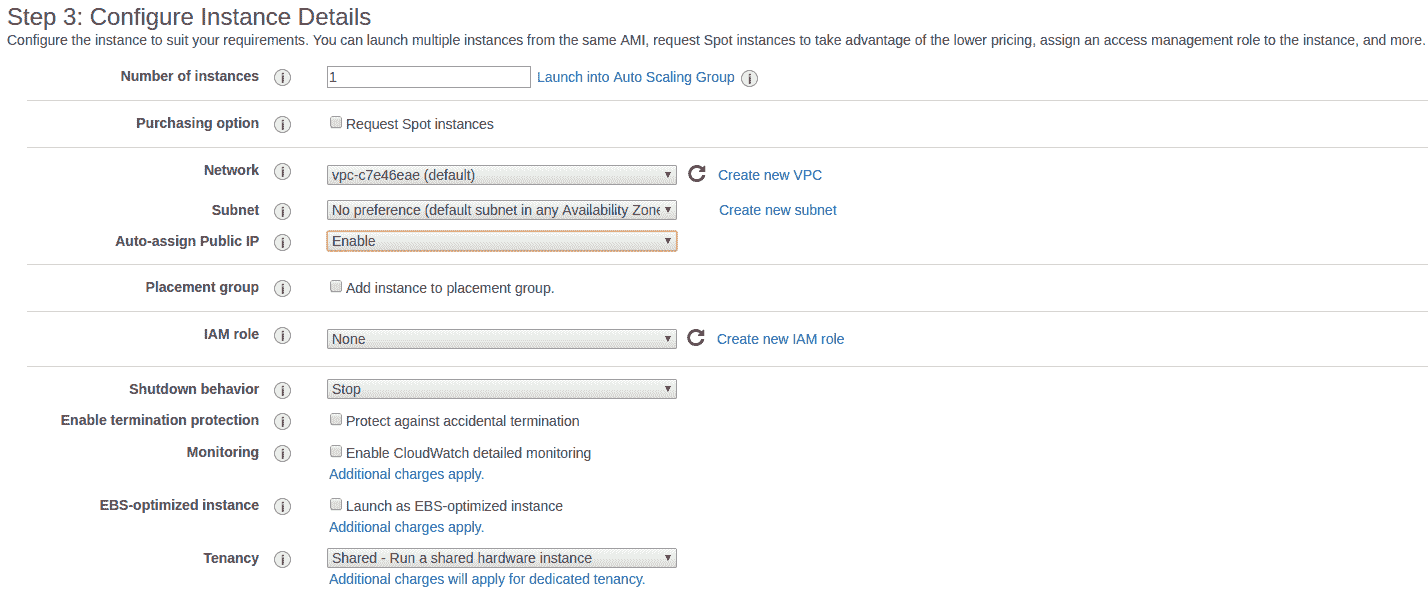Screen dimensions: 1428x593
Task: Expand the Subnet dropdown
Action: (502, 210)
